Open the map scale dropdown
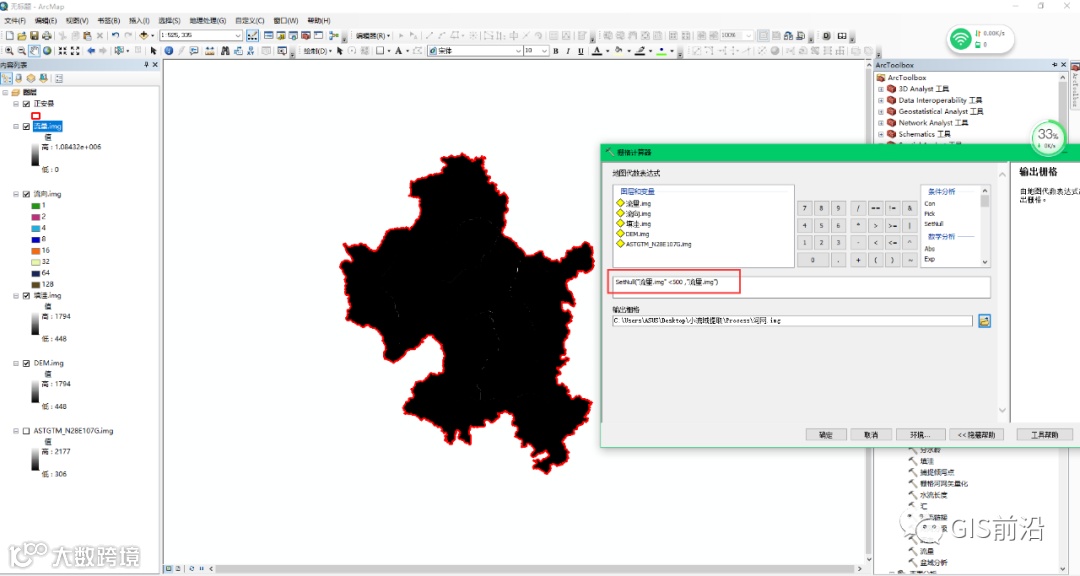Image resolution: width=1080 pixels, height=576 pixels. coord(238,35)
